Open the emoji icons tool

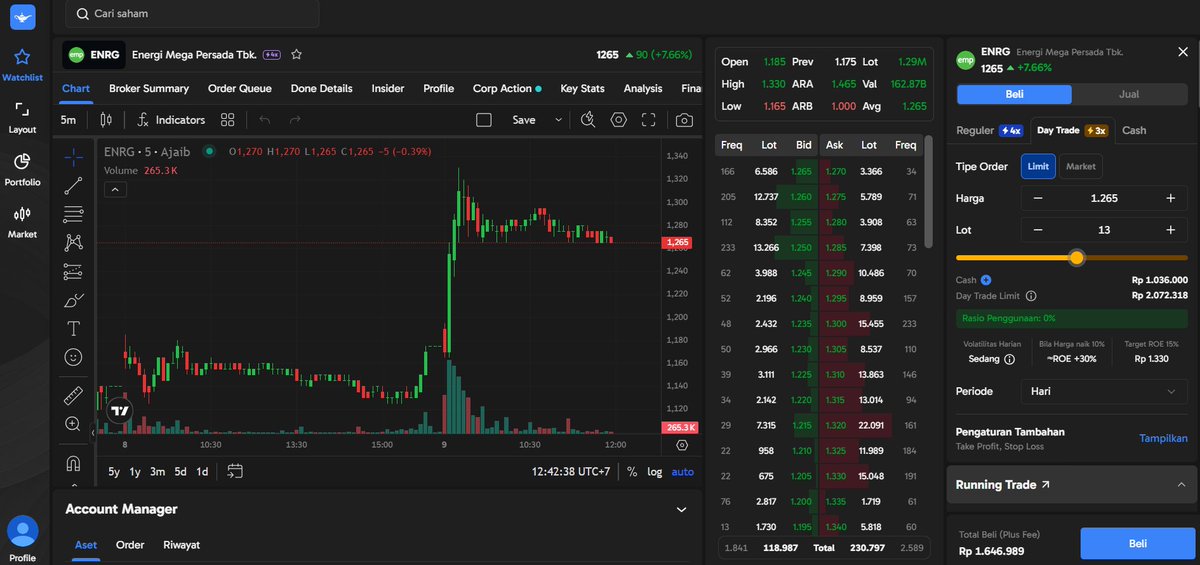73,357
